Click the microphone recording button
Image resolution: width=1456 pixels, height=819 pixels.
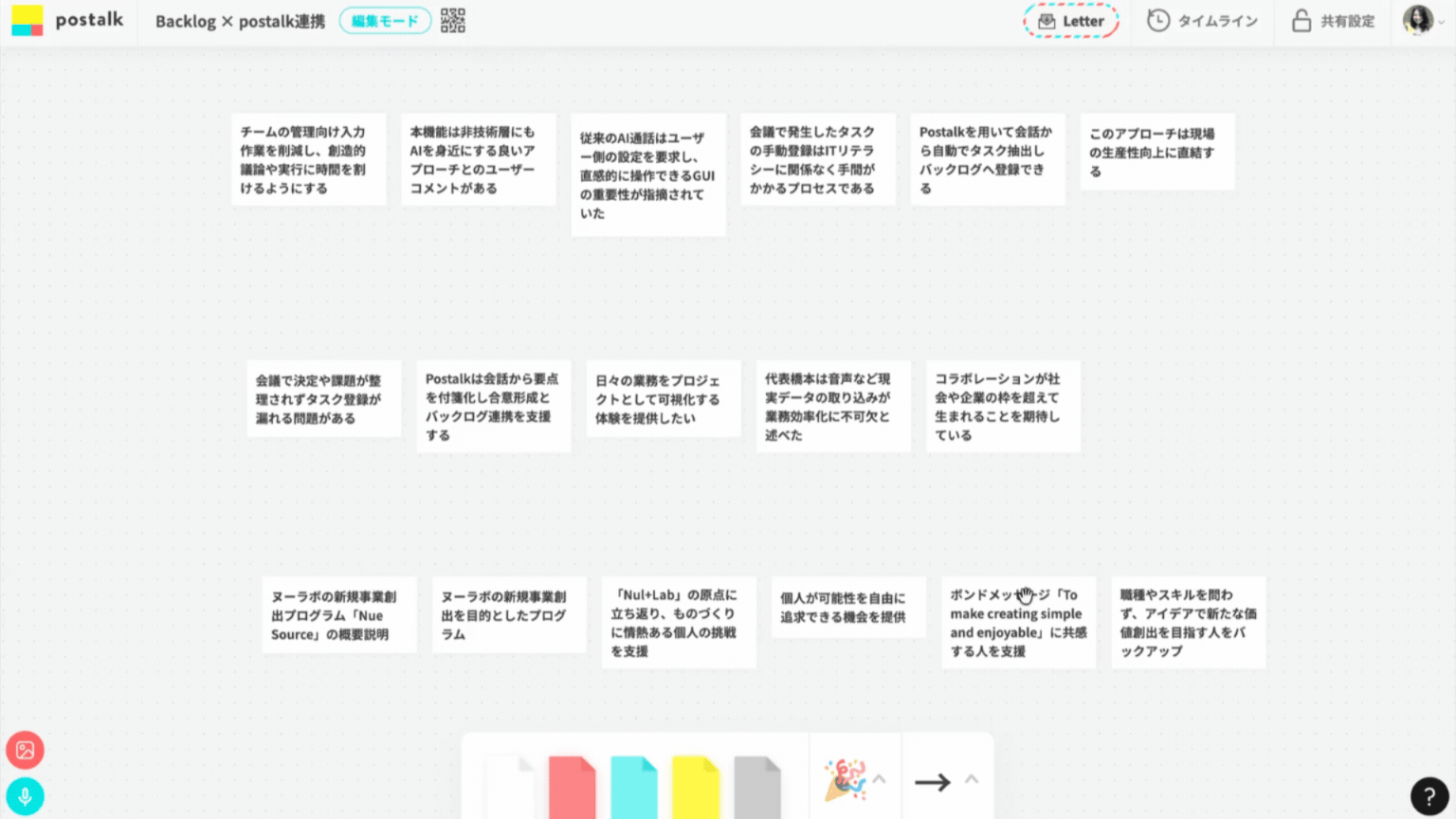[26, 796]
